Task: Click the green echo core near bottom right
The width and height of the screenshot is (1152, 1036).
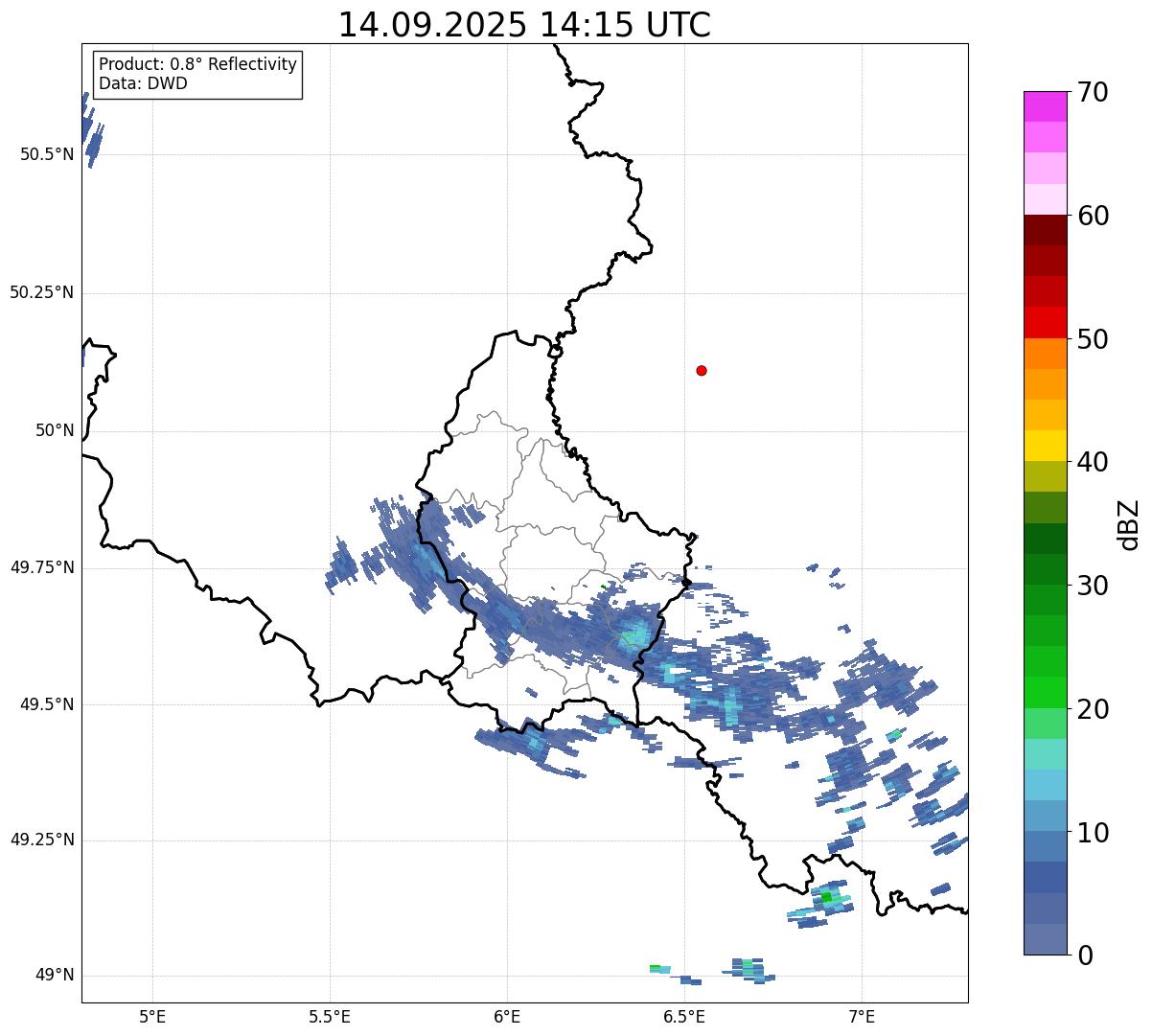Action: (826, 897)
